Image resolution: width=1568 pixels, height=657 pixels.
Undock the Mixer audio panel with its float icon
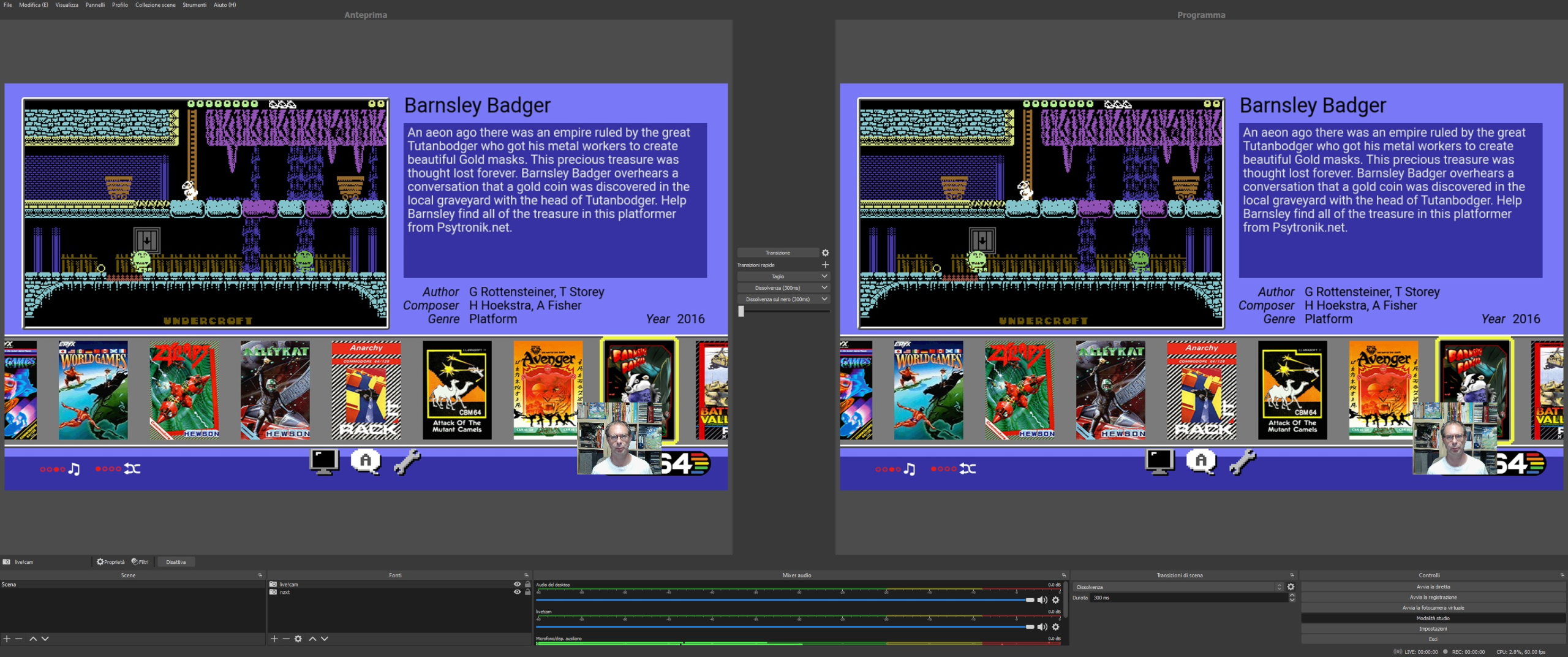pos(1063,575)
